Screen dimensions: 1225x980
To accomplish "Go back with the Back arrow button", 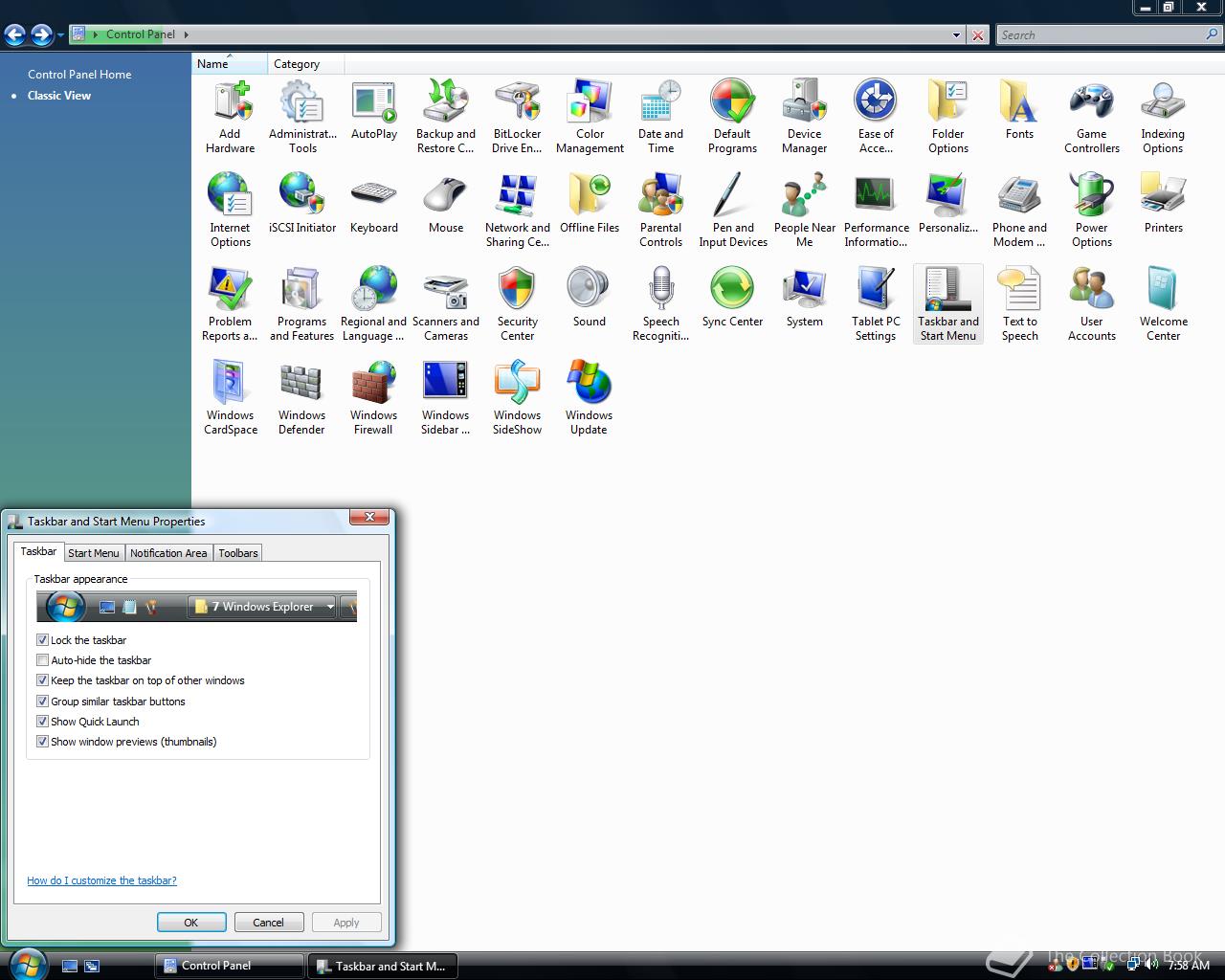I will pyautogui.click(x=14, y=35).
